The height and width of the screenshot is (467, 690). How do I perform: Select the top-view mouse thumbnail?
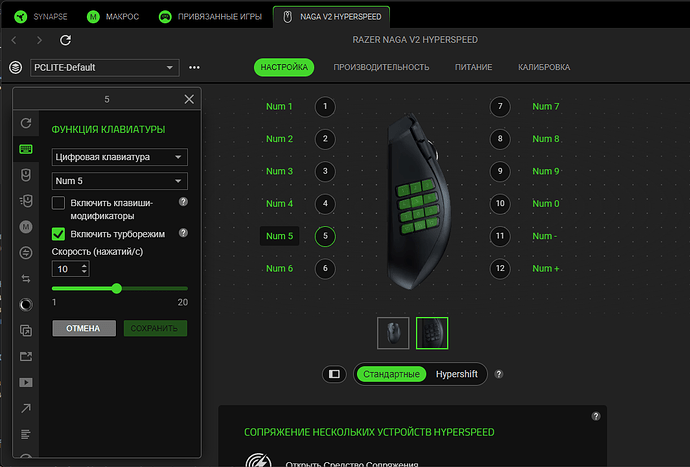[393, 333]
